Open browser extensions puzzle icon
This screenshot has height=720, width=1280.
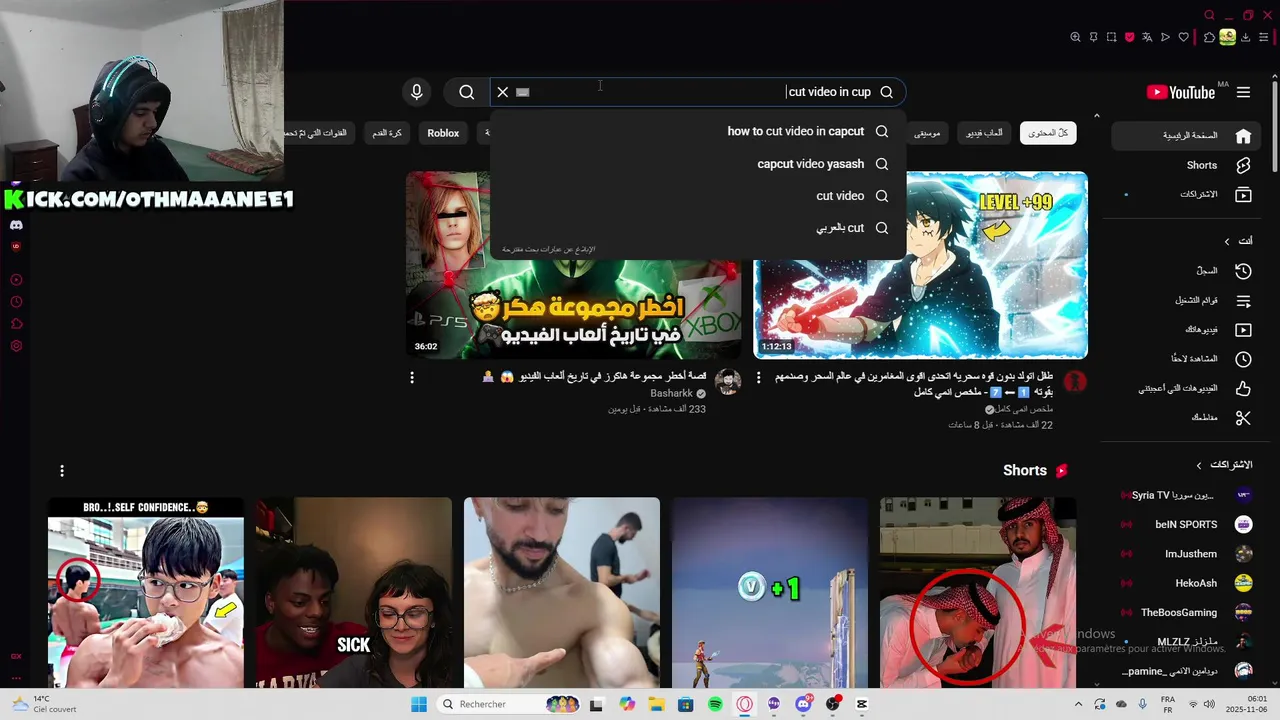point(1209,37)
